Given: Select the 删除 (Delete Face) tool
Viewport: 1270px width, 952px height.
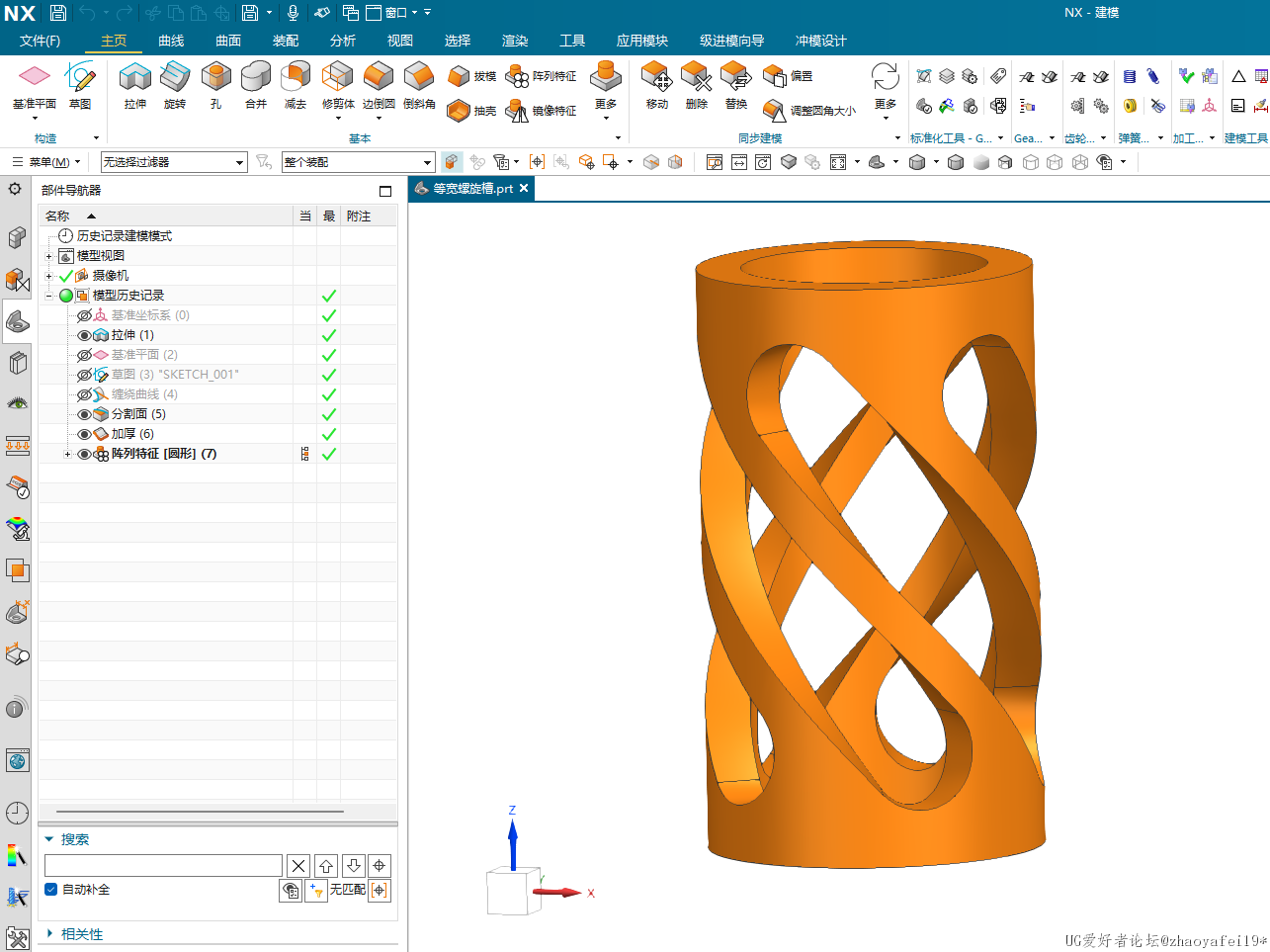Looking at the screenshot, I should pos(697,85).
